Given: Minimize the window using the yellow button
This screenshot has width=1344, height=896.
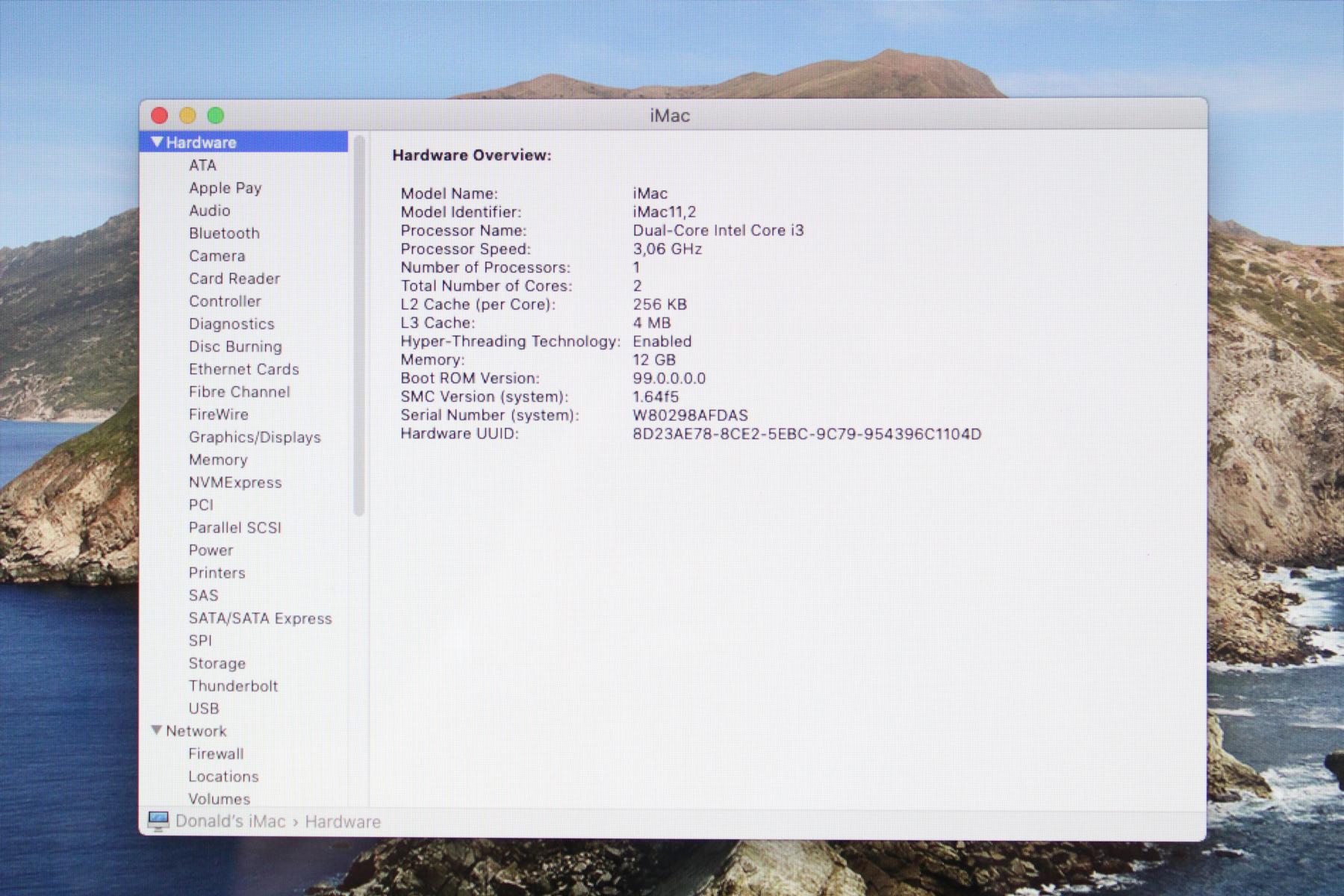Looking at the screenshot, I should (x=187, y=116).
